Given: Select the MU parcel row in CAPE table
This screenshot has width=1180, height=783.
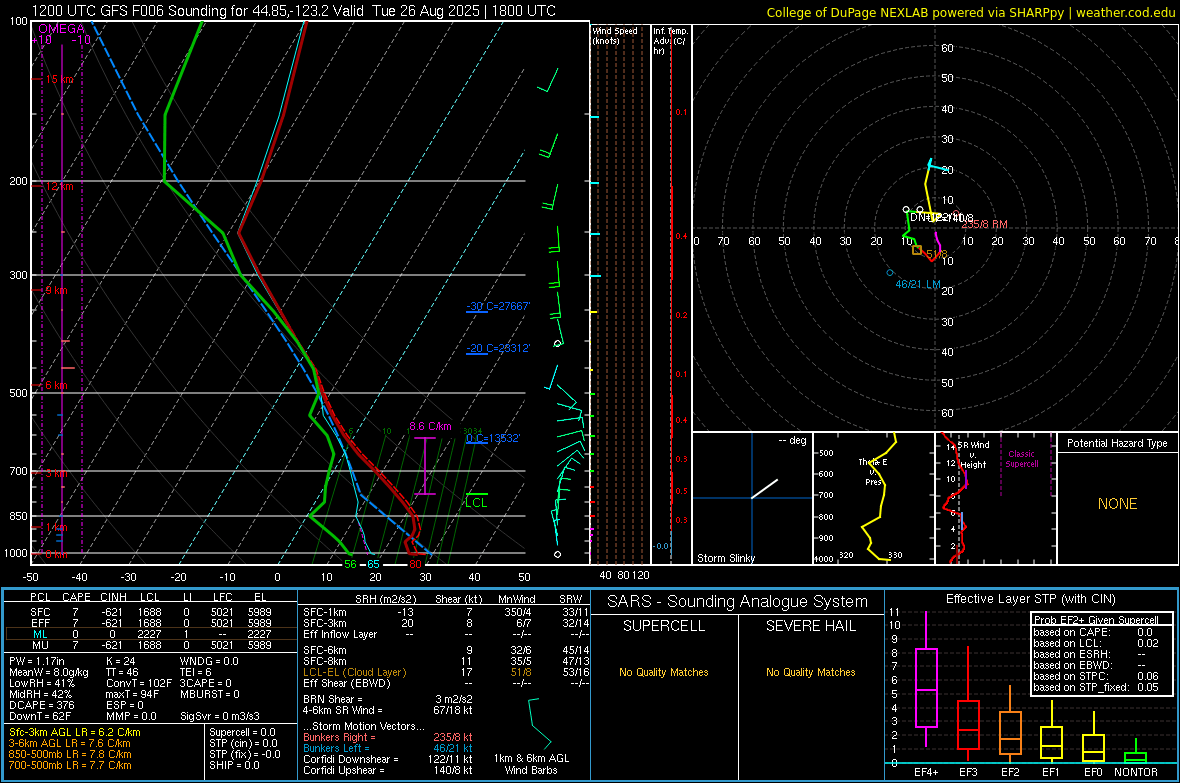Looking at the screenshot, I should click(151, 645).
